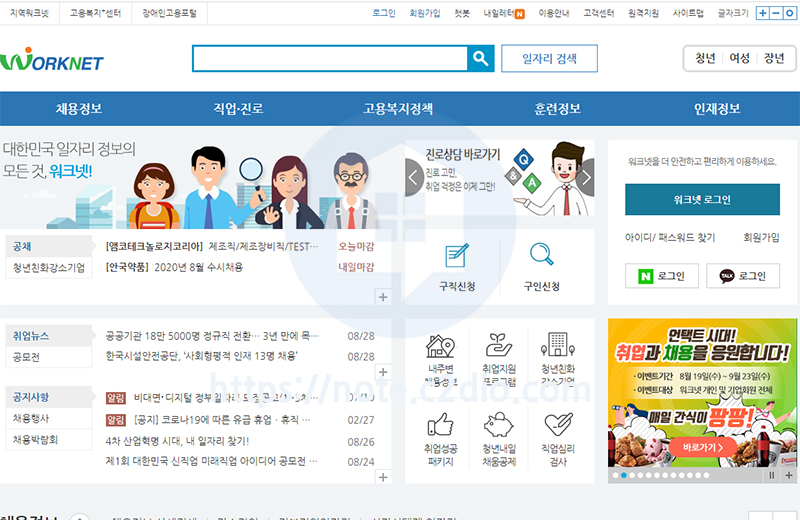Viewport: 800px width, 520px height.
Task: Reset font size with circle icon
Action: pyautogui.click(x=789, y=13)
